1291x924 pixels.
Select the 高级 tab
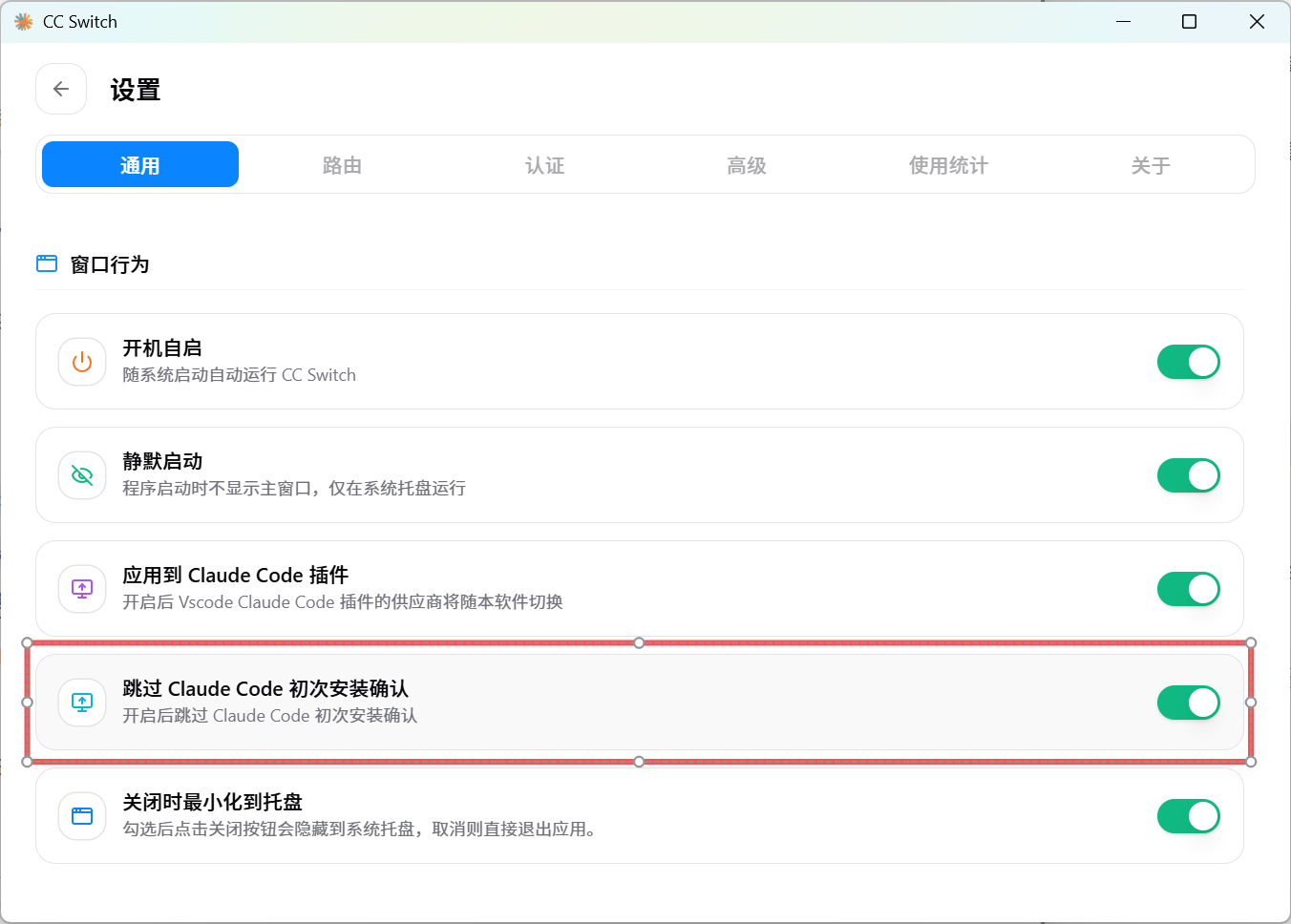pyautogui.click(x=747, y=165)
